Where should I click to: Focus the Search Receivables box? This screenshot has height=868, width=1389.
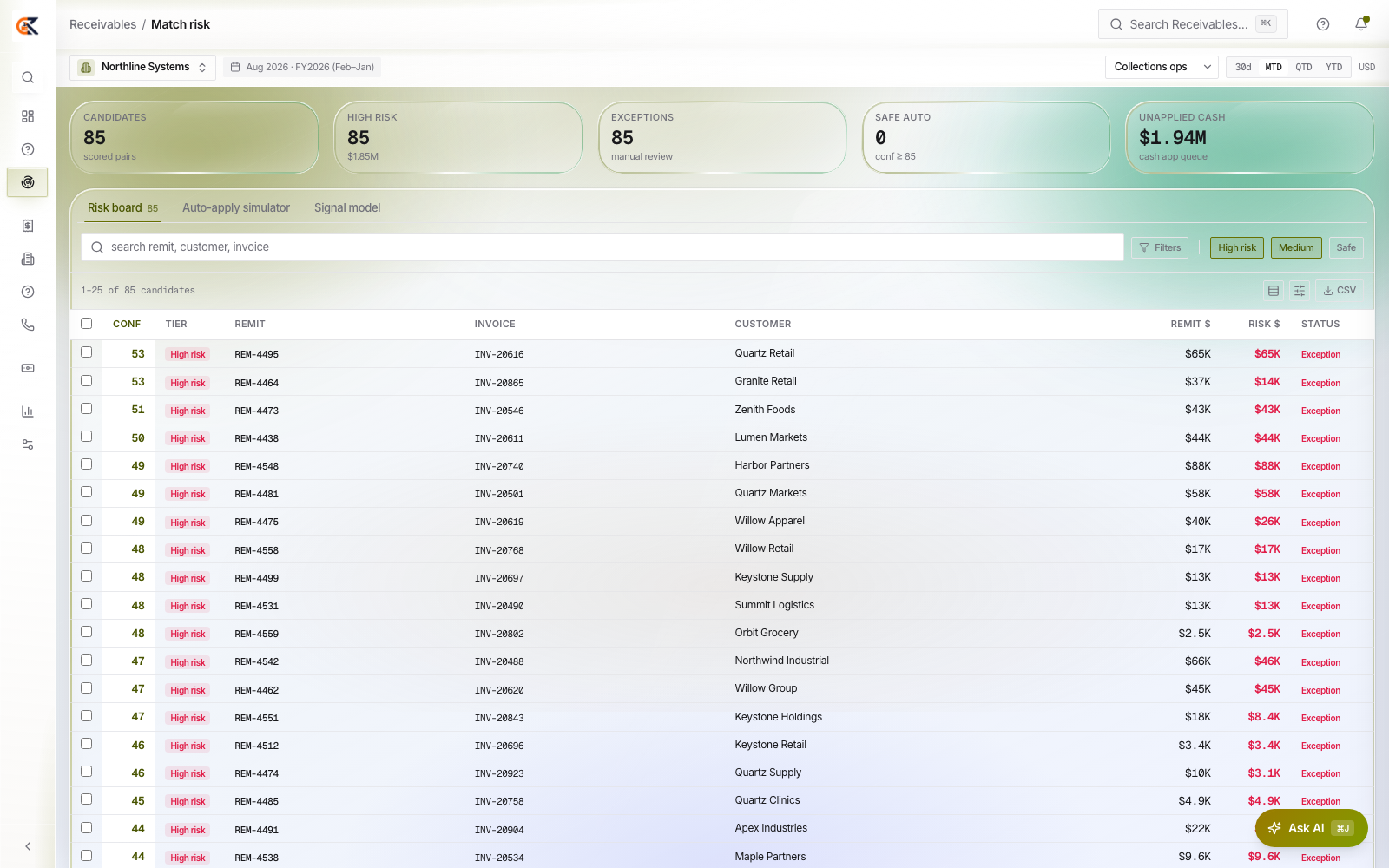(x=1193, y=24)
